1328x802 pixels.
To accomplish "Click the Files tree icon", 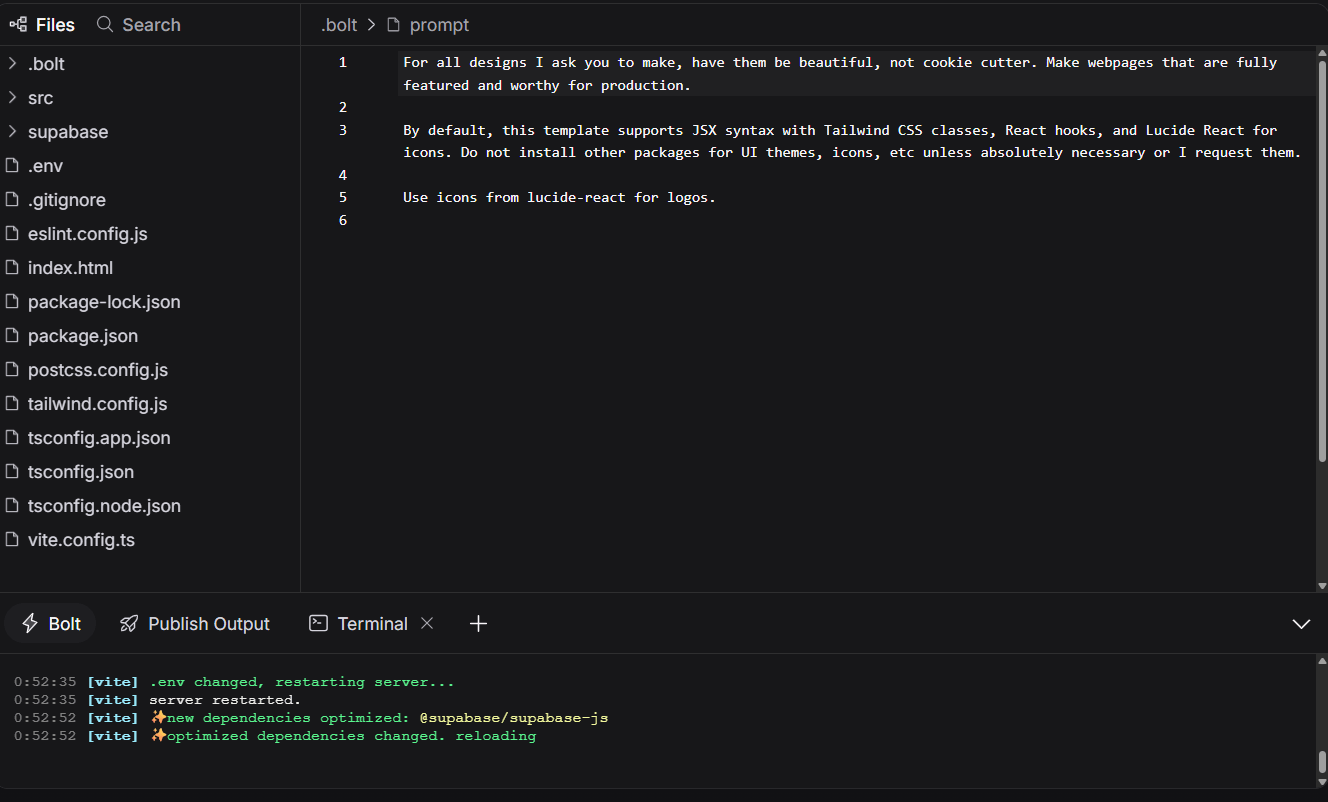I will click(x=18, y=24).
